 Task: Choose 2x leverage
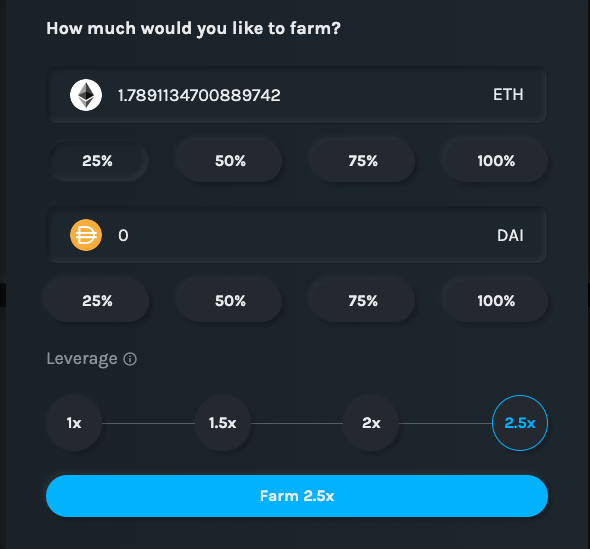point(371,423)
